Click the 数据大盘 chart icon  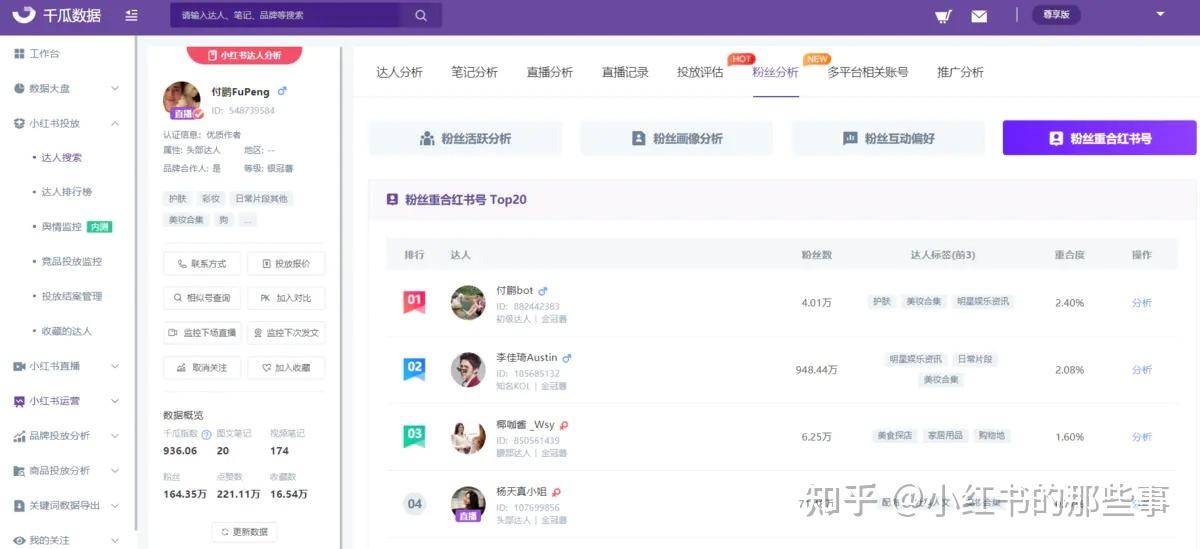pyautogui.click(x=19, y=88)
